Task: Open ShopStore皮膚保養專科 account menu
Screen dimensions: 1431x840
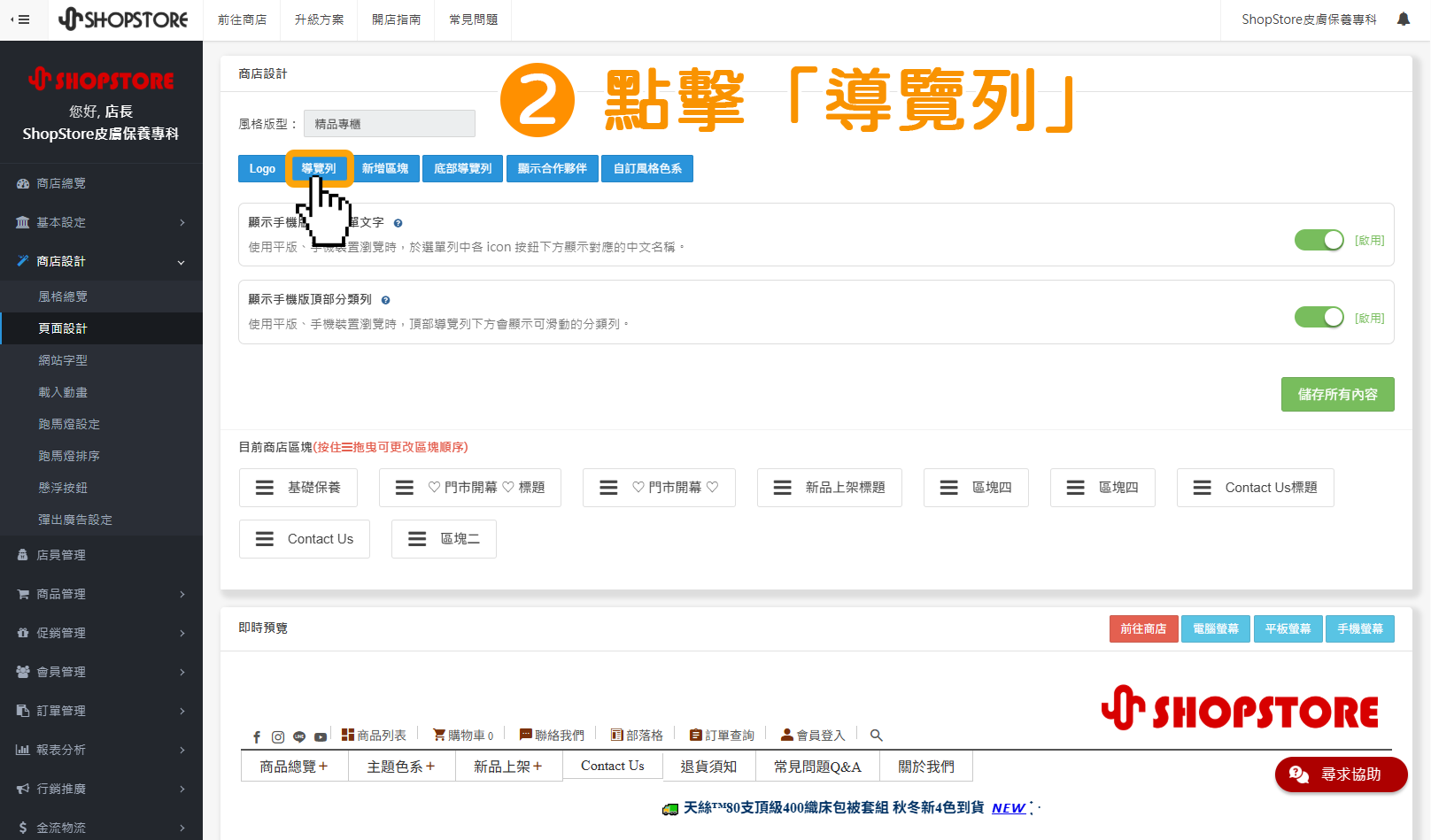Action: 1309,19
